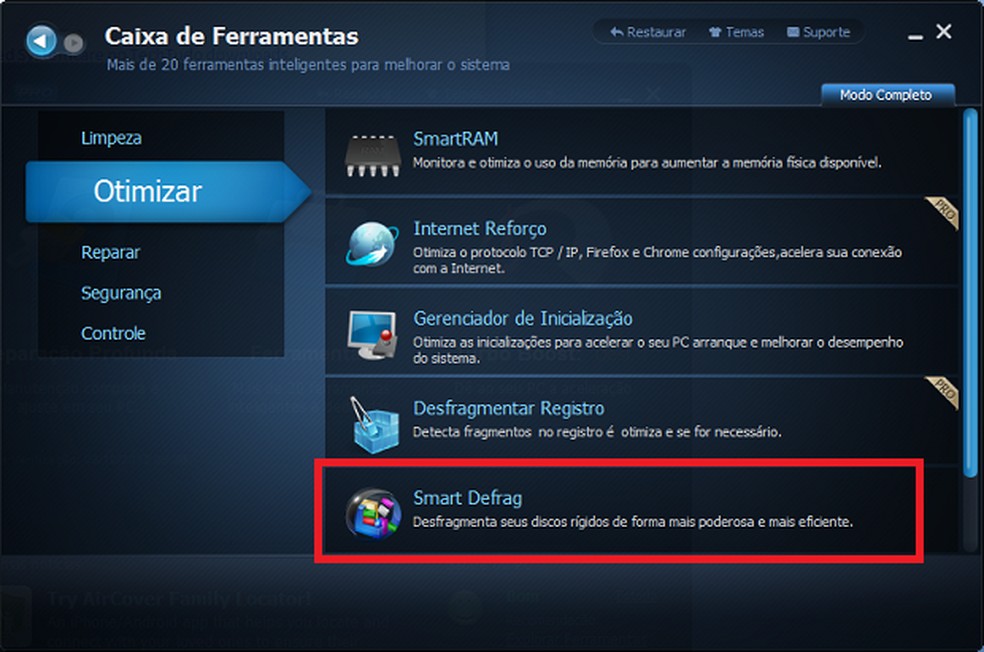
Task: Open the Temas option
Action: click(x=736, y=32)
